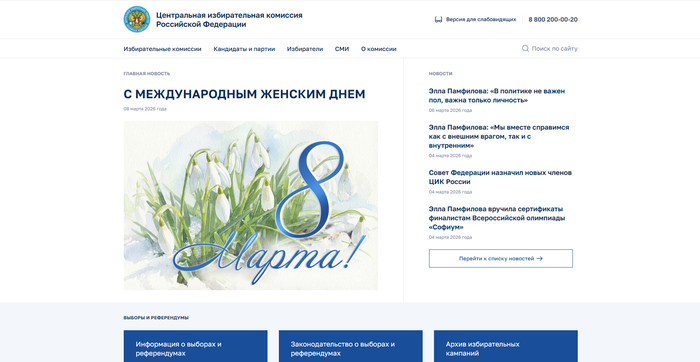Click date '08 марта 2026 года' under headline
The width and height of the screenshot is (700, 362).
145,109
